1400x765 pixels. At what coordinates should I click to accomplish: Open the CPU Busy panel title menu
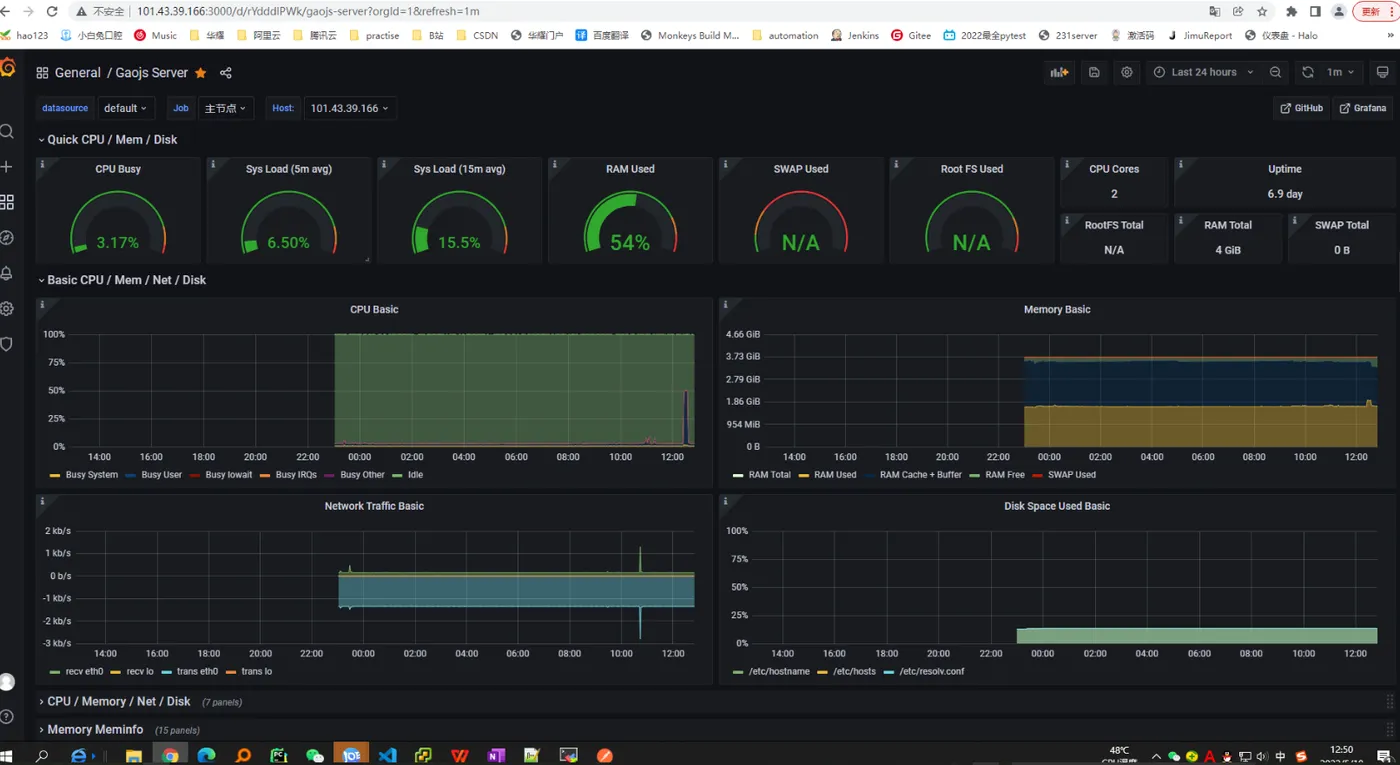point(118,169)
